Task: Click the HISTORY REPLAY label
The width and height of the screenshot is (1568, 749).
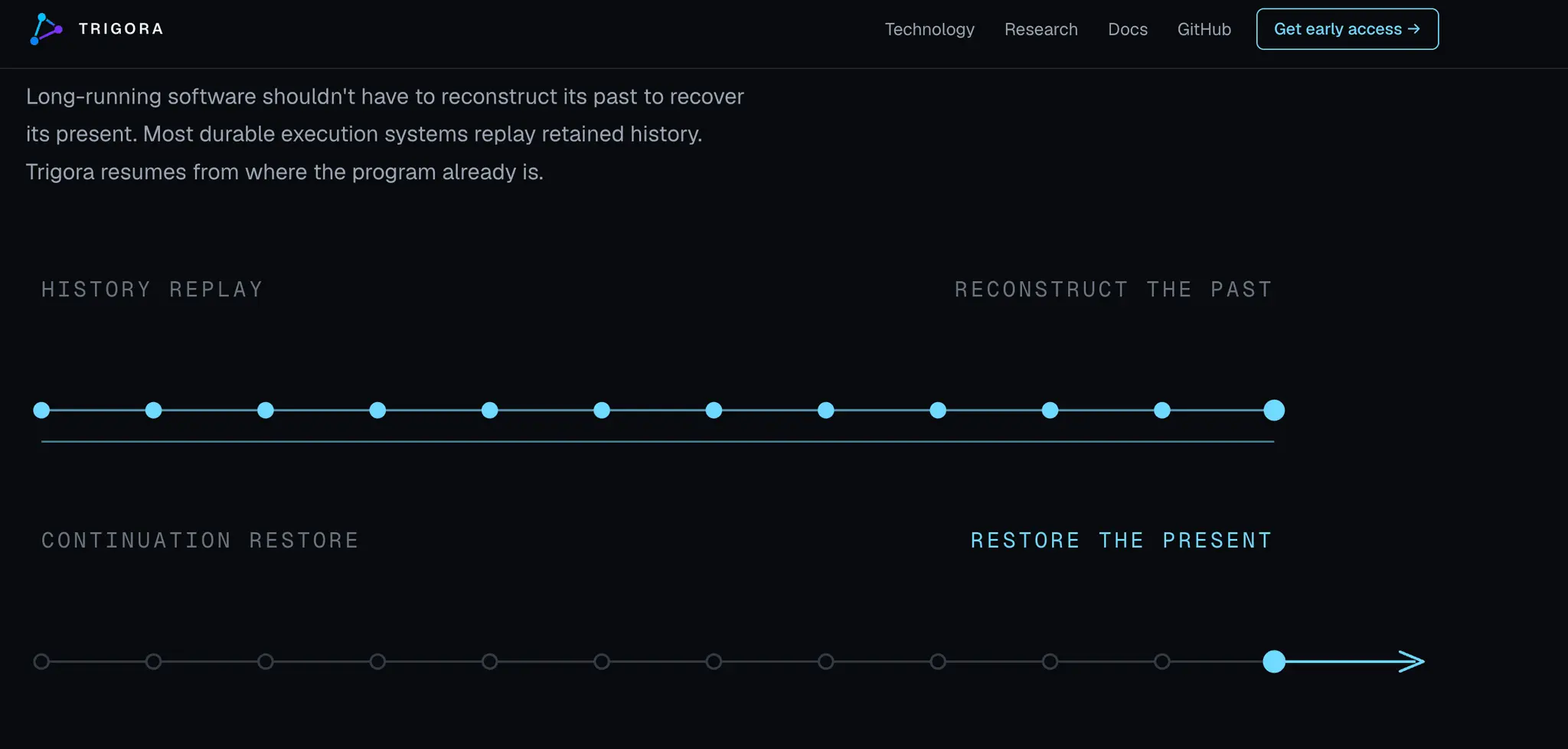Action: tap(152, 289)
